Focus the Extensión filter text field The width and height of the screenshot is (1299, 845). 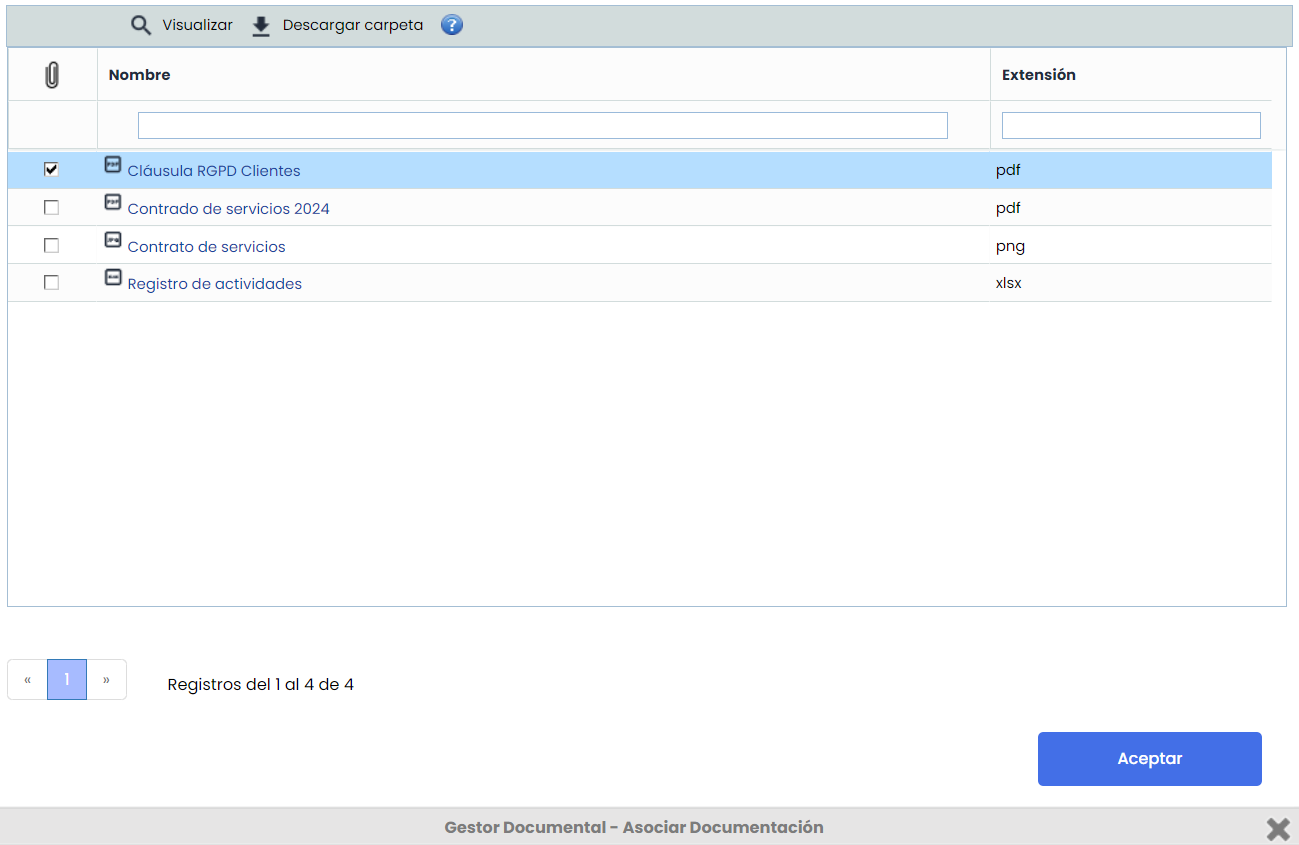click(x=1130, y=125)
